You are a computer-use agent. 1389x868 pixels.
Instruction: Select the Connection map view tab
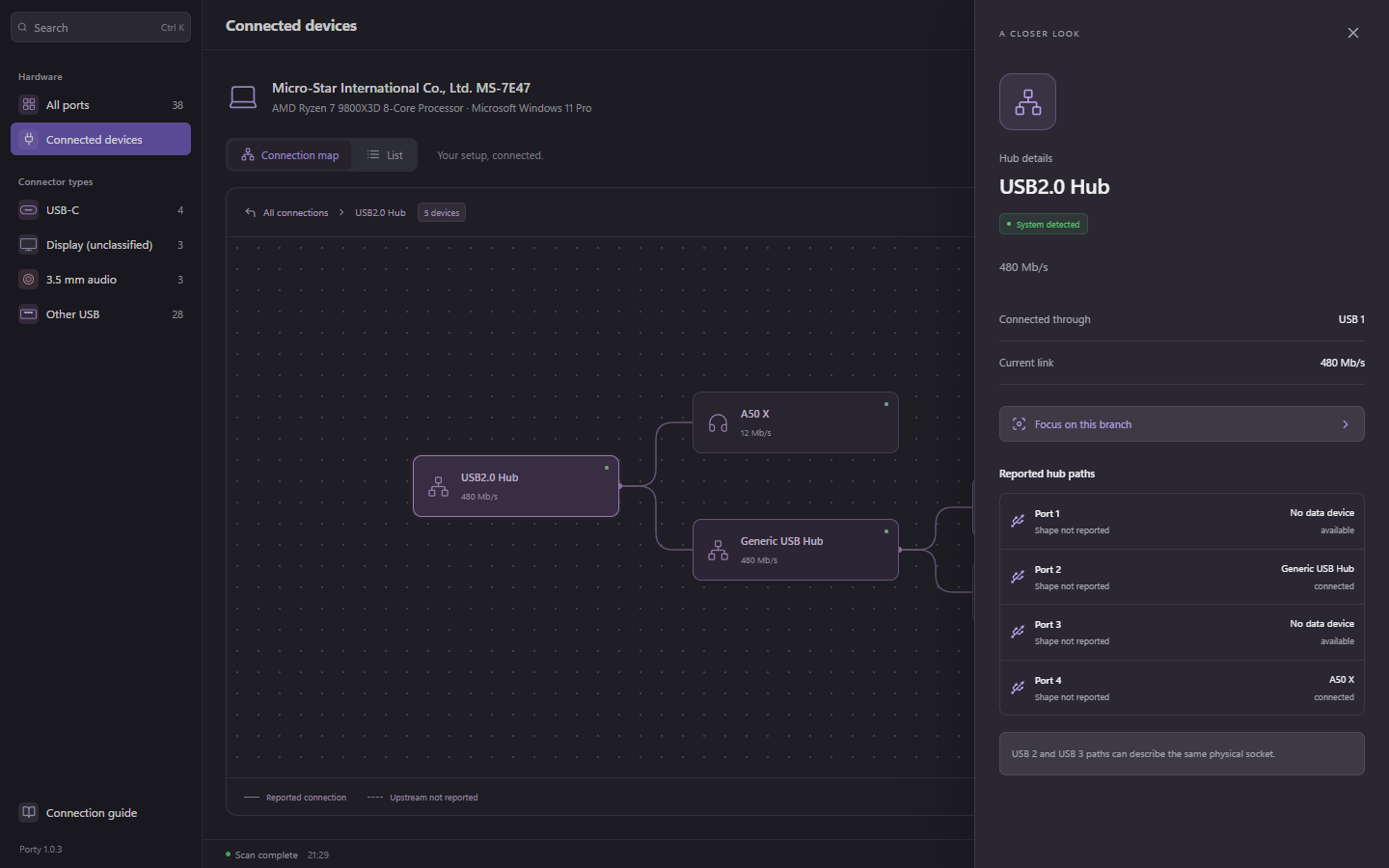click(x=289, y=155)
